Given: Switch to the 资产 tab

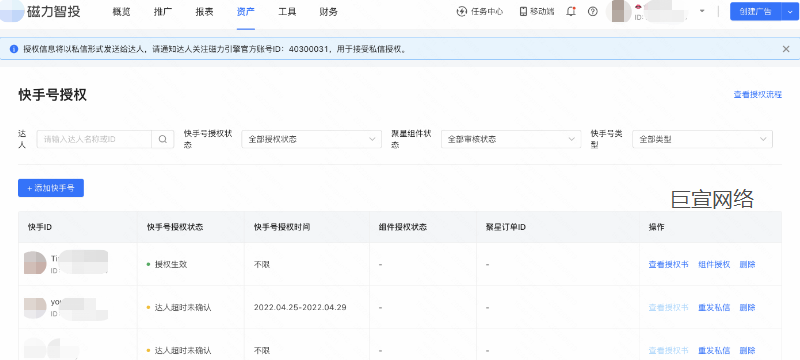Looking at the screenshot, I should tap(246, 12).
